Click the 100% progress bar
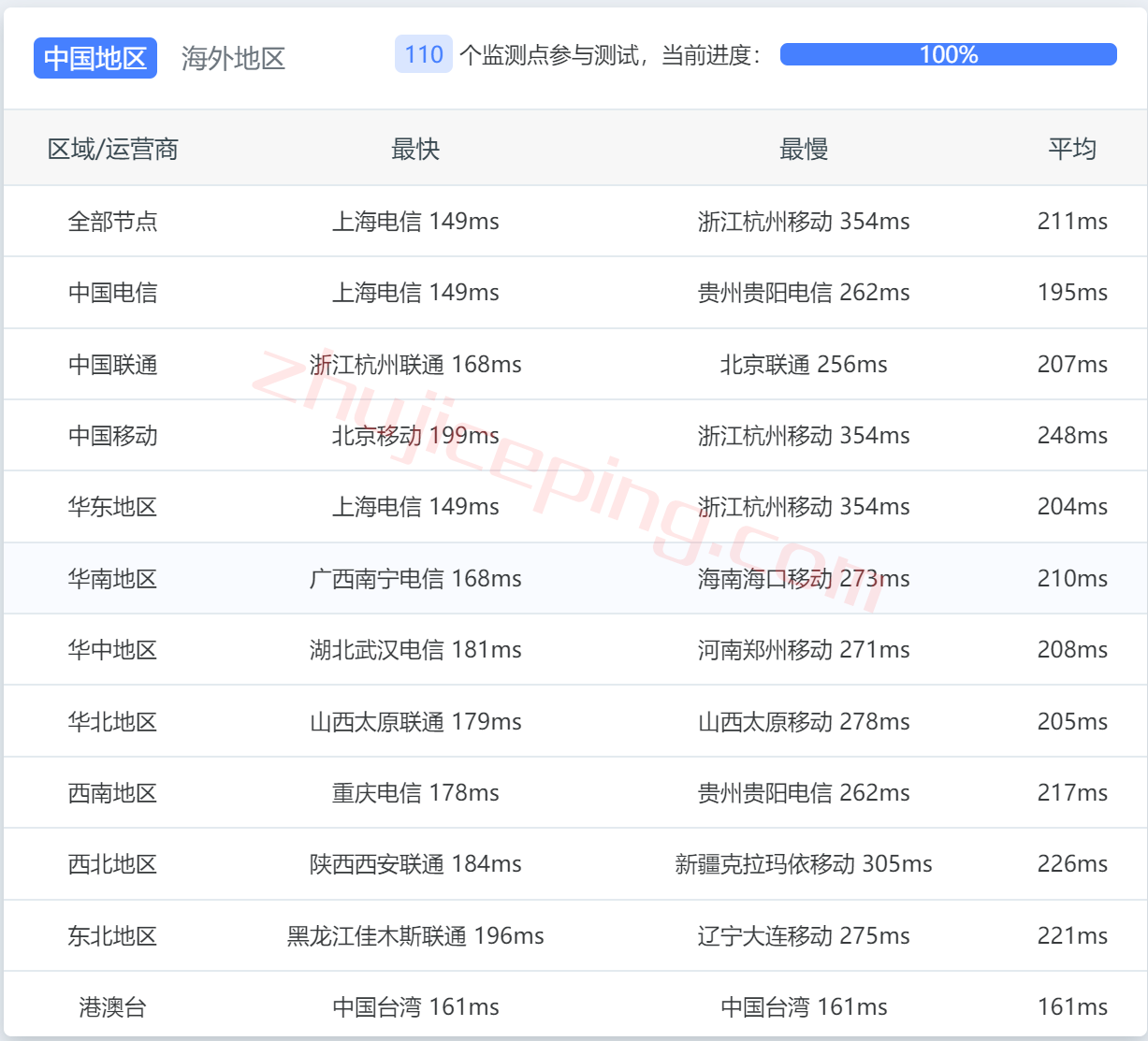Viewport: 1148px width, 1041px height. pyautogui.click(x=948, y=54)
